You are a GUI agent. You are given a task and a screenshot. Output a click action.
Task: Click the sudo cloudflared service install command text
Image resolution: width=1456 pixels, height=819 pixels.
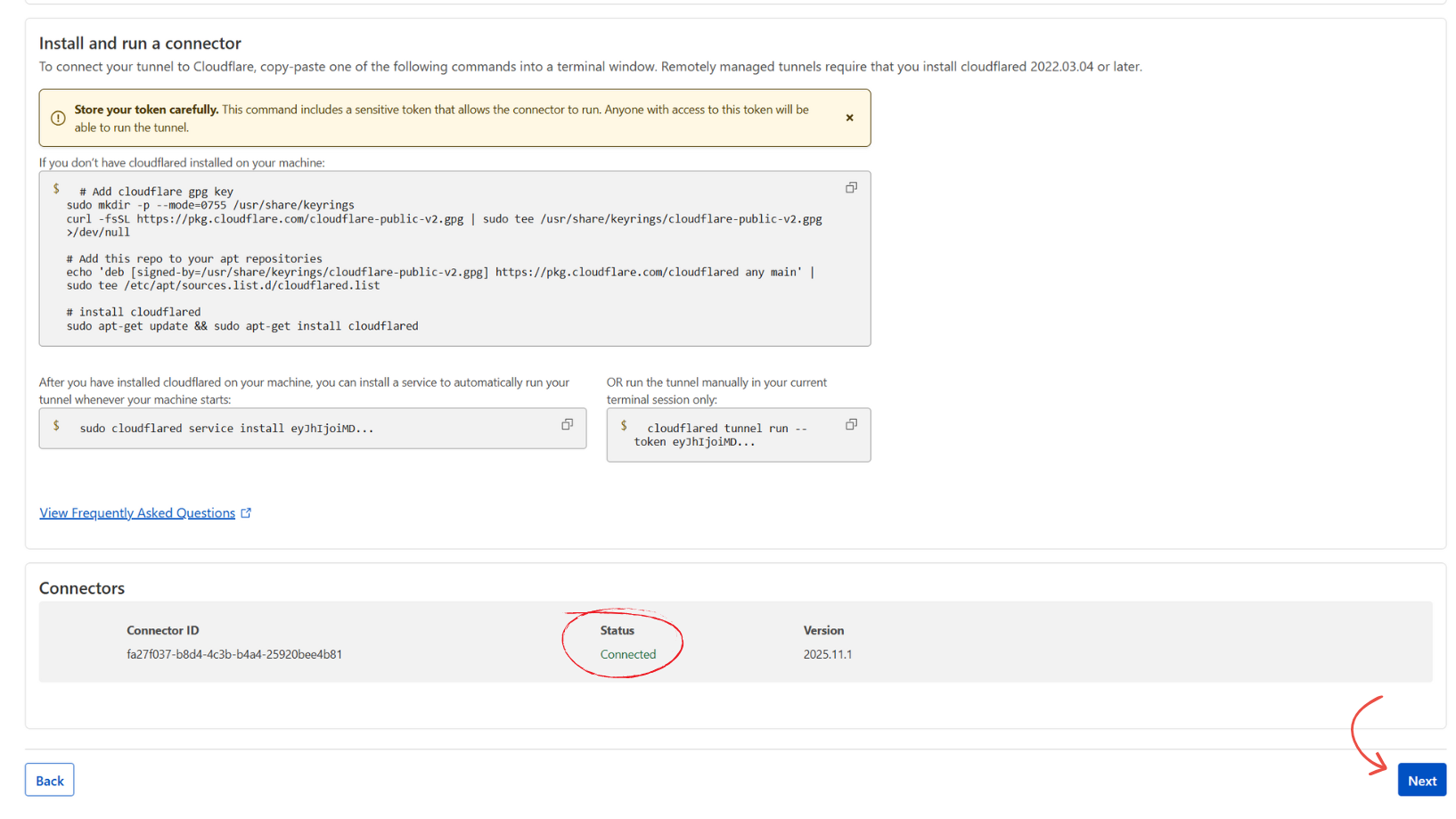click(226, 429)
